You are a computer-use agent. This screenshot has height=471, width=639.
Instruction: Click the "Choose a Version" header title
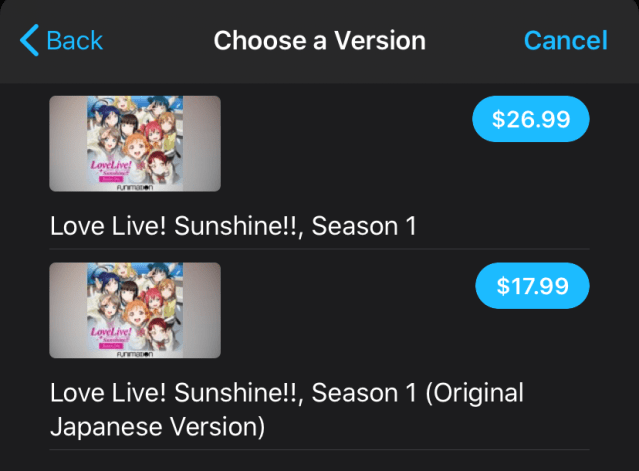pyautogui.click(x=319, y=41)
